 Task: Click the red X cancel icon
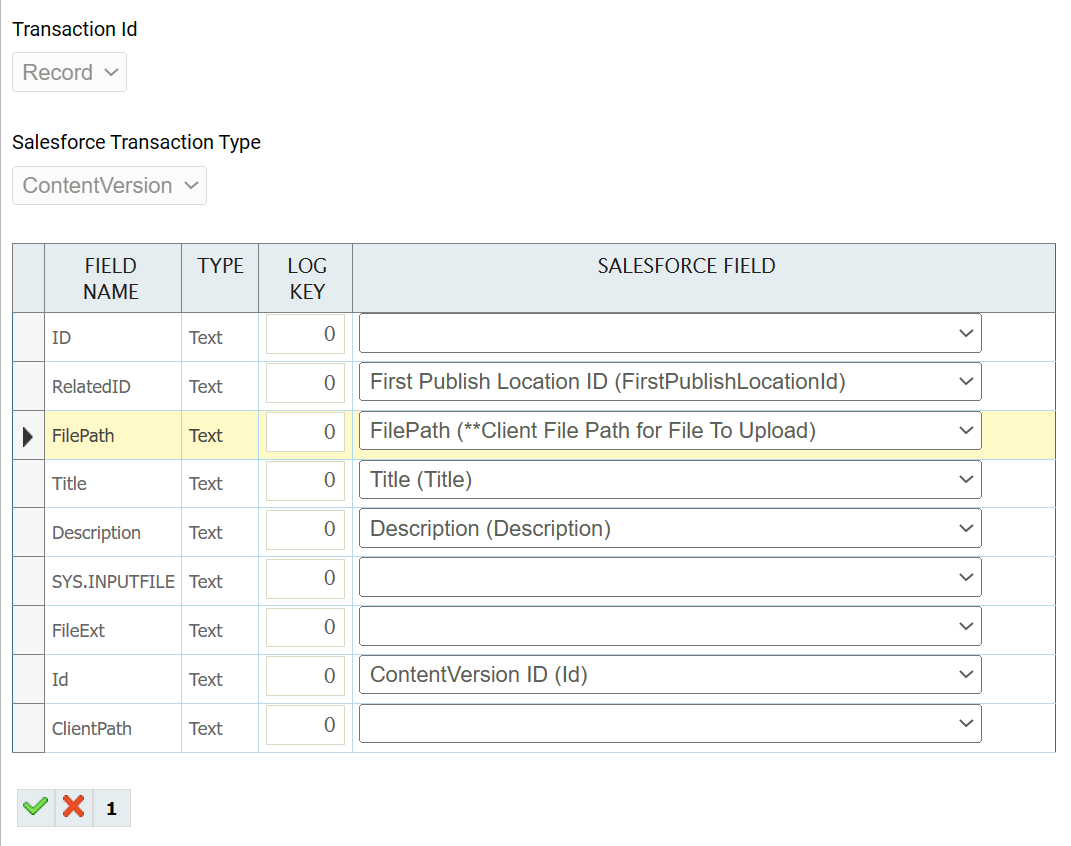pos(73,807)
